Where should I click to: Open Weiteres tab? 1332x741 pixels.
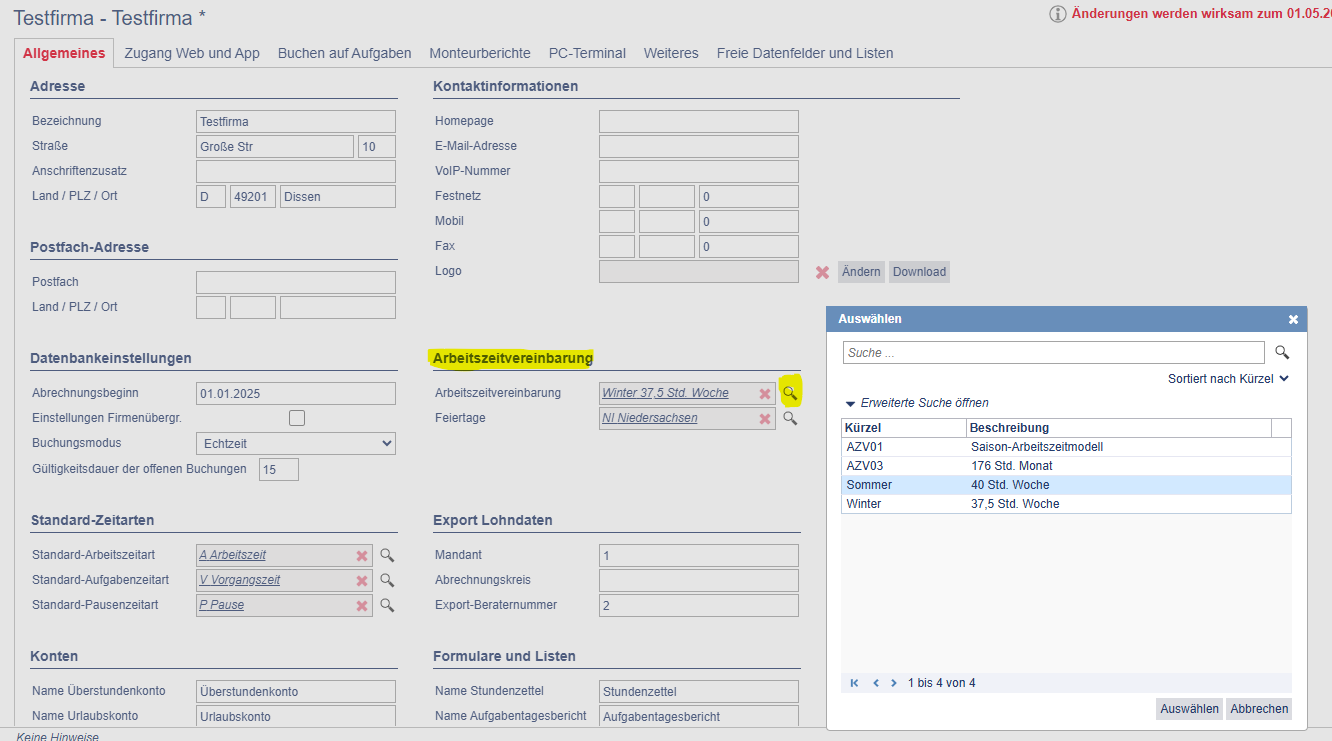coord(671,53)
